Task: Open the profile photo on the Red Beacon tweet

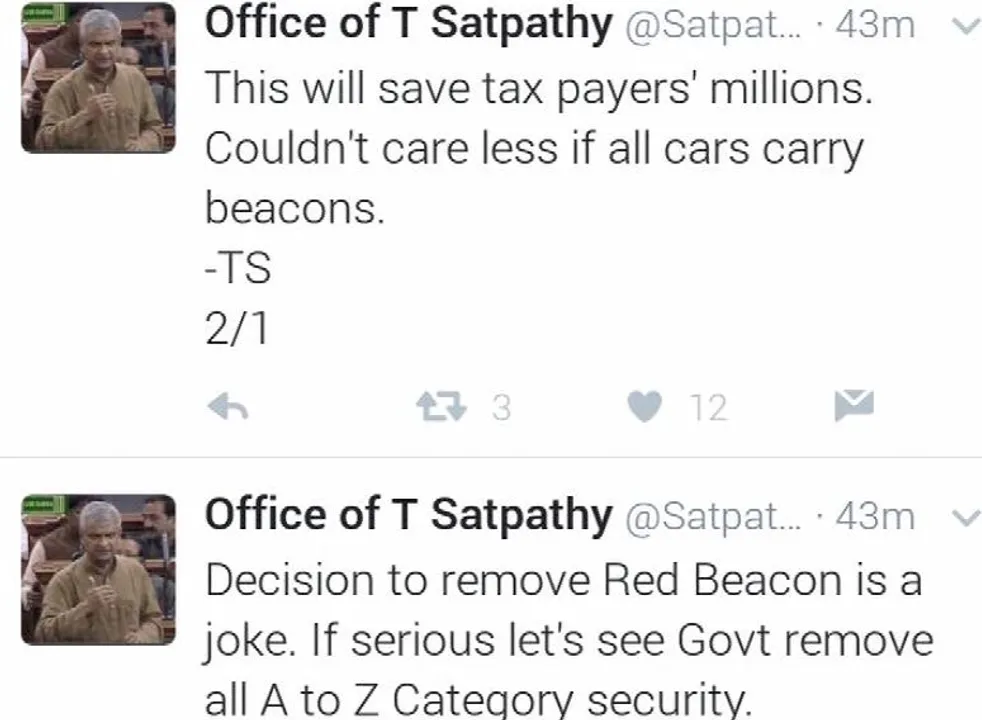Action: (x=98, y=570)
